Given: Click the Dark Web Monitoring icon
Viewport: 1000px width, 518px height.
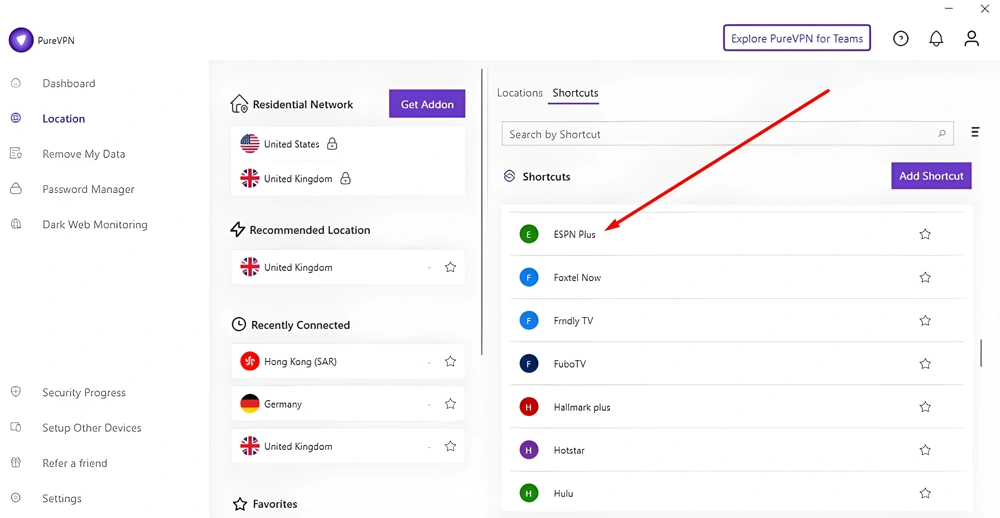Looking at the screenshot, I should pos(16,225).
